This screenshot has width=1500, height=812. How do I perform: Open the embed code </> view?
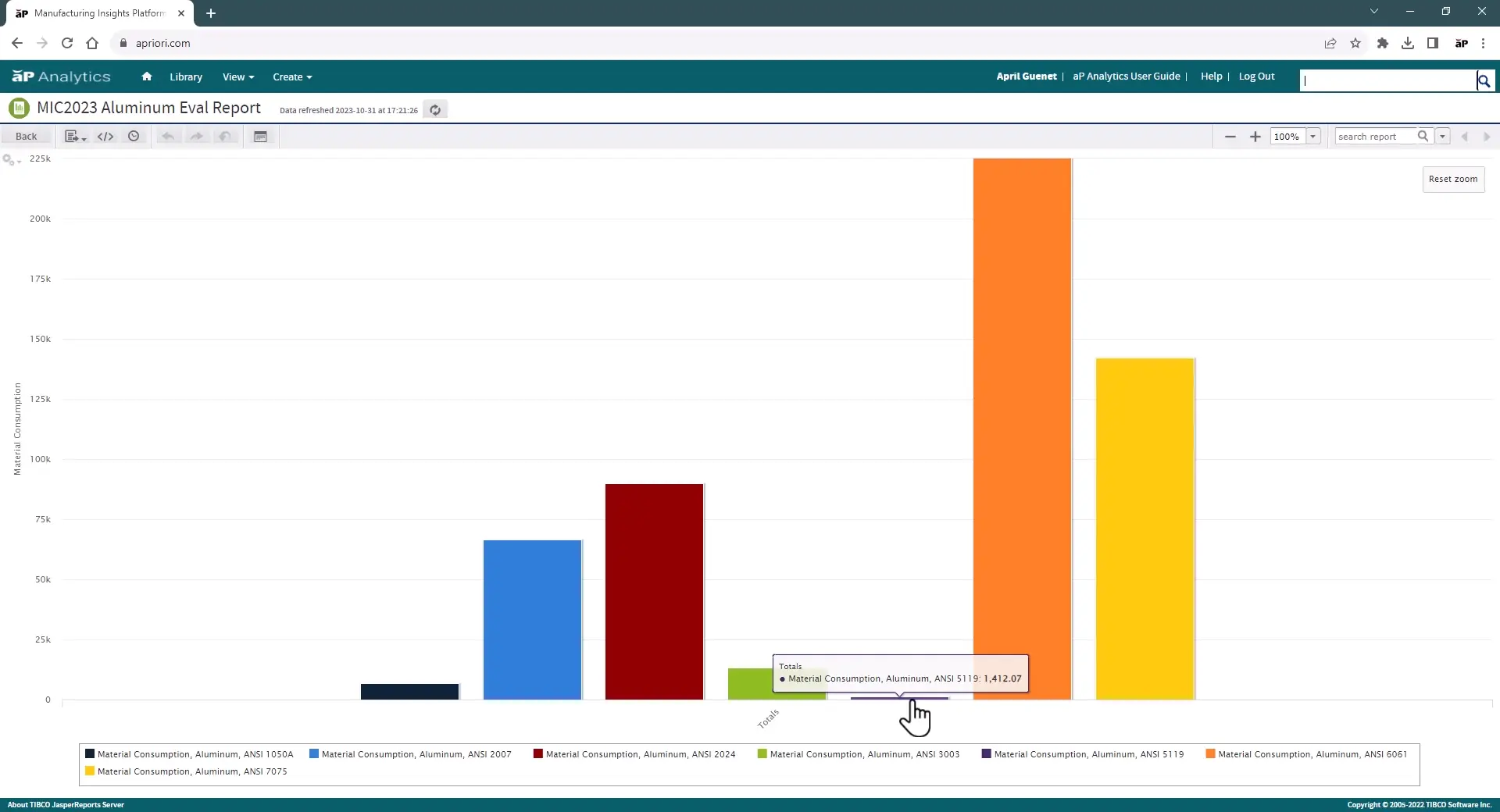[105, 137]
